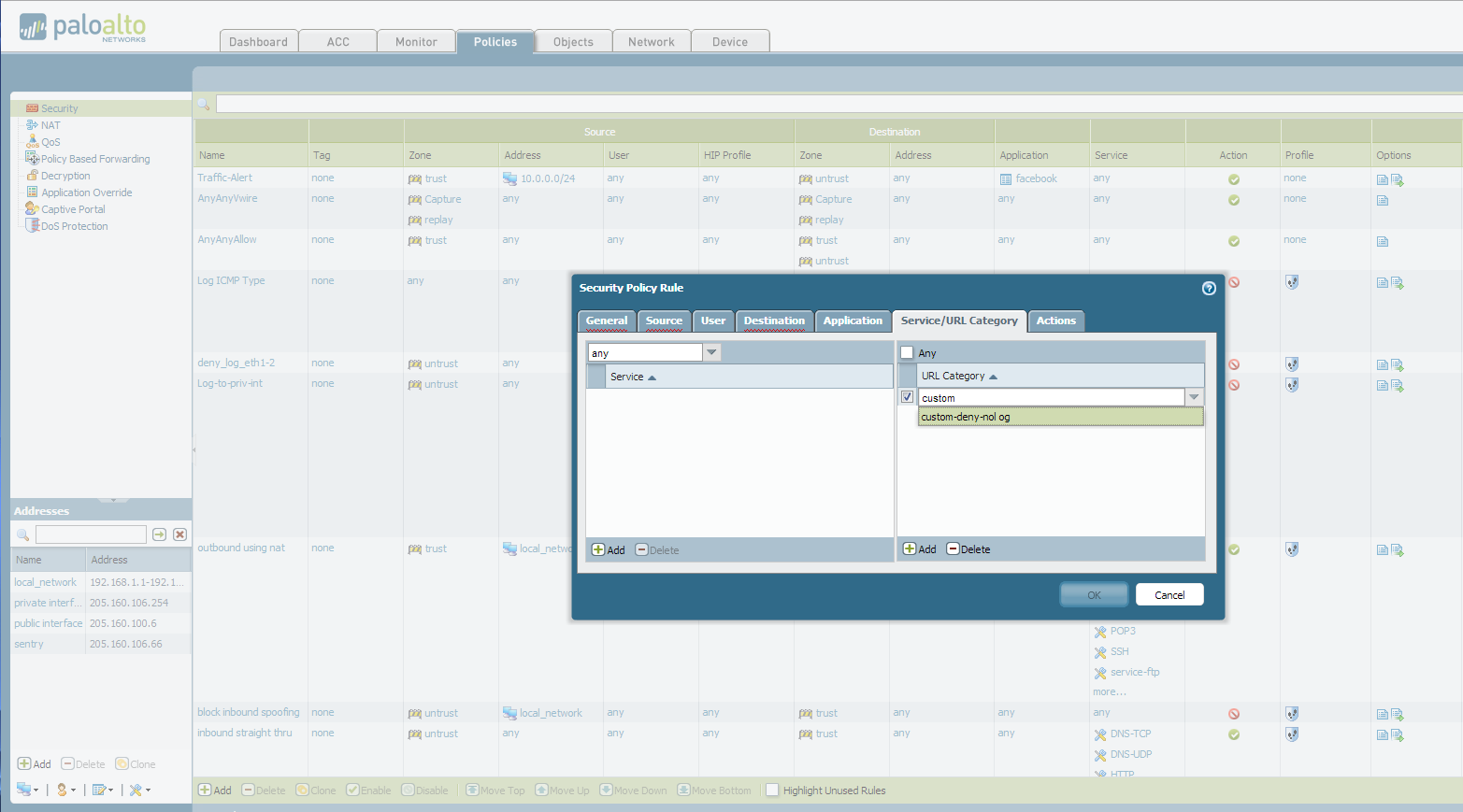Click the deny icon for deny_log_eth1-2 rule
The height and width of the screenshot is (812, 1463).
click(x=1234, y=364)
